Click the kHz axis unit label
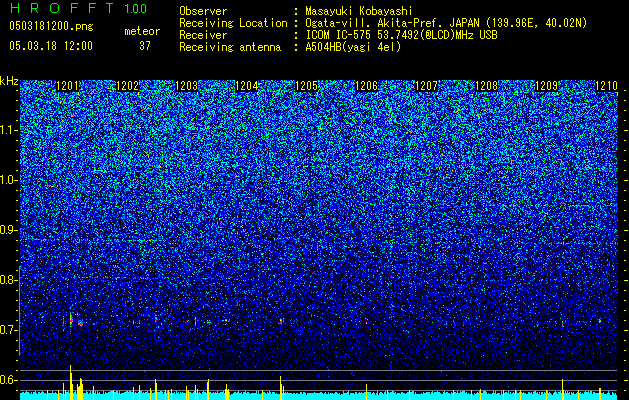The image size is (629, 400). click(x=9, y=81)
